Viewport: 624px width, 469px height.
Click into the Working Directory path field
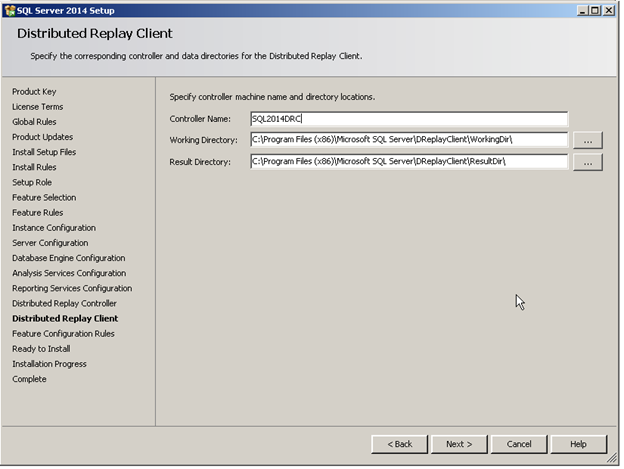coord(409,140)
